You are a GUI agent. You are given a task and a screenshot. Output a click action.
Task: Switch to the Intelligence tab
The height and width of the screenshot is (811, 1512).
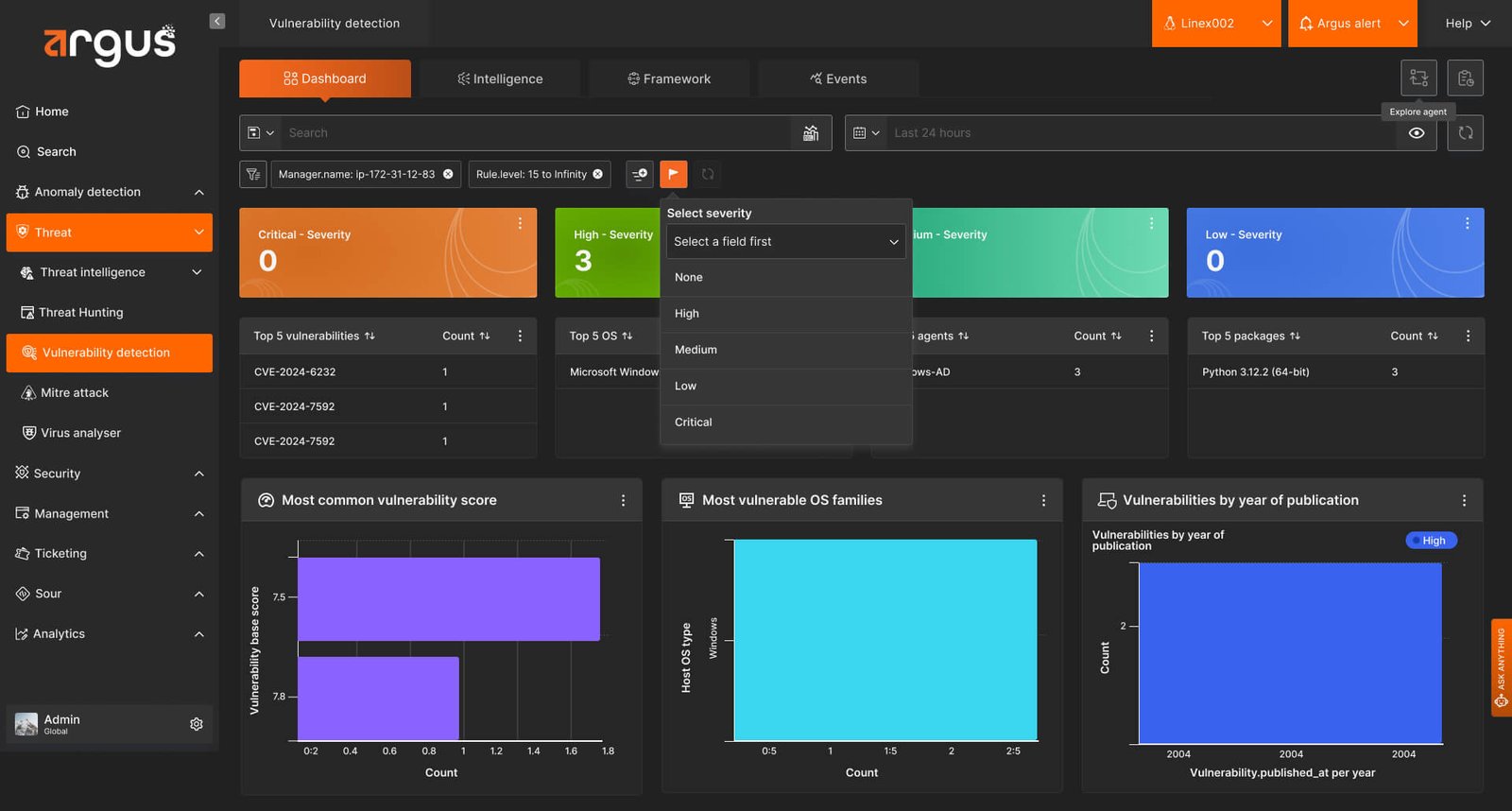tap(500, 78)
